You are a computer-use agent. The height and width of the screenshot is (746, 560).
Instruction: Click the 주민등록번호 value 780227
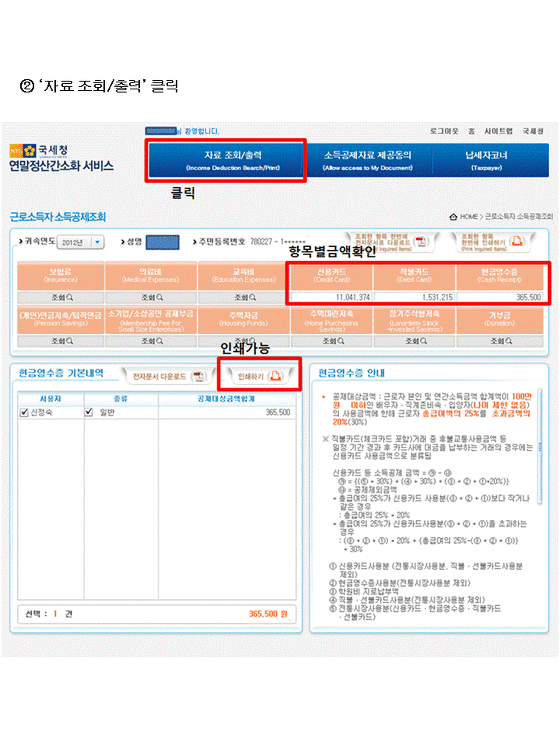pyautogui.click(x=261, y=242)
